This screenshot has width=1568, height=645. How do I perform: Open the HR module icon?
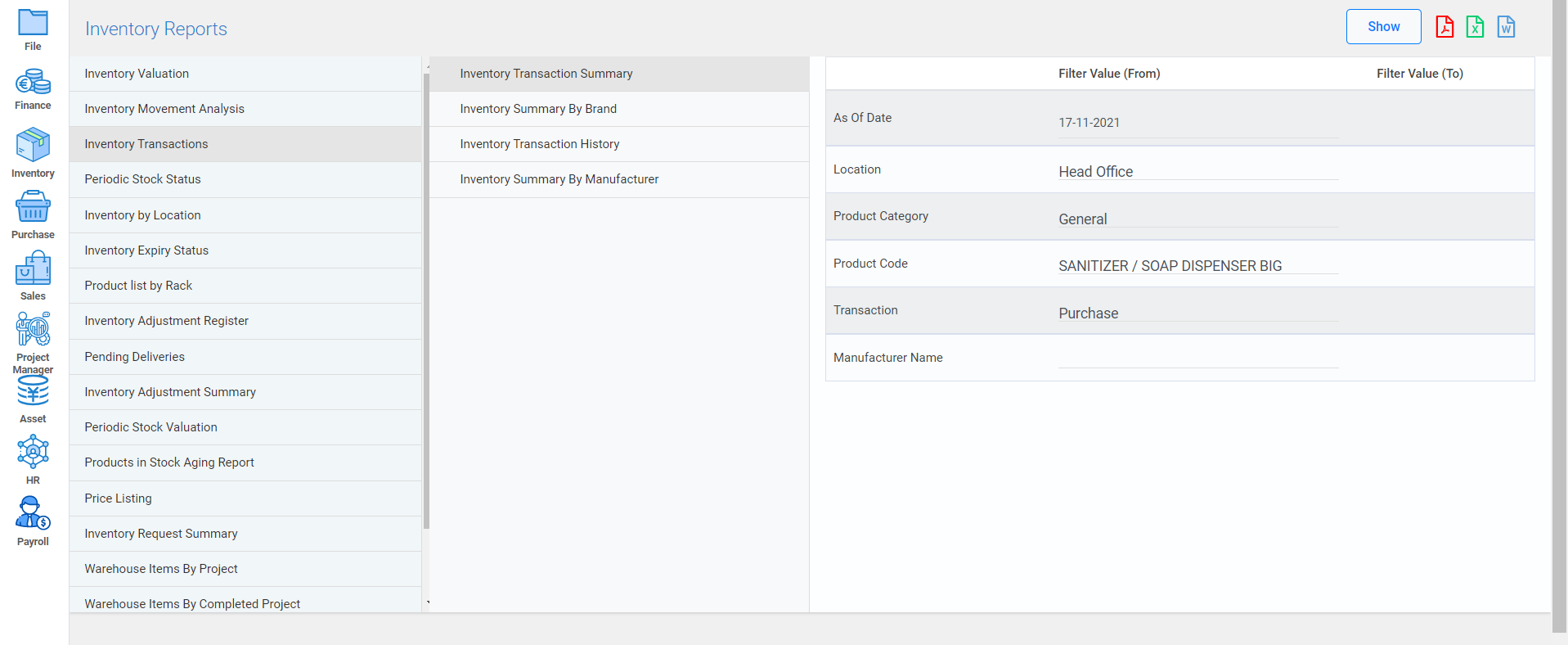coord(33,452)
